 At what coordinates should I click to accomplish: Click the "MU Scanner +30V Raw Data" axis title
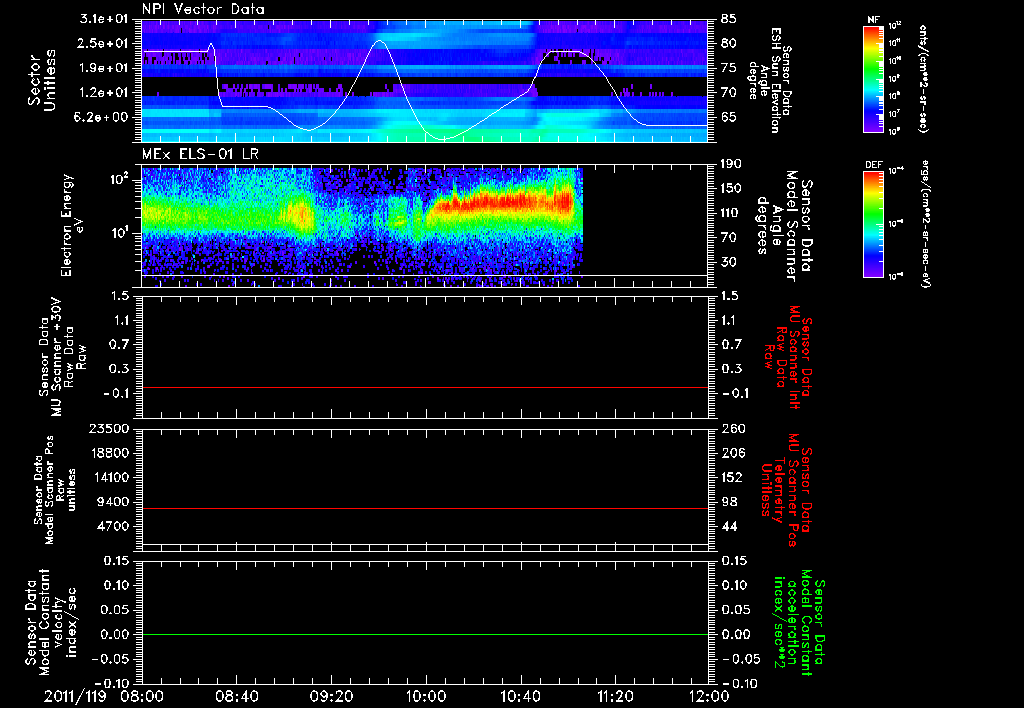62,357
